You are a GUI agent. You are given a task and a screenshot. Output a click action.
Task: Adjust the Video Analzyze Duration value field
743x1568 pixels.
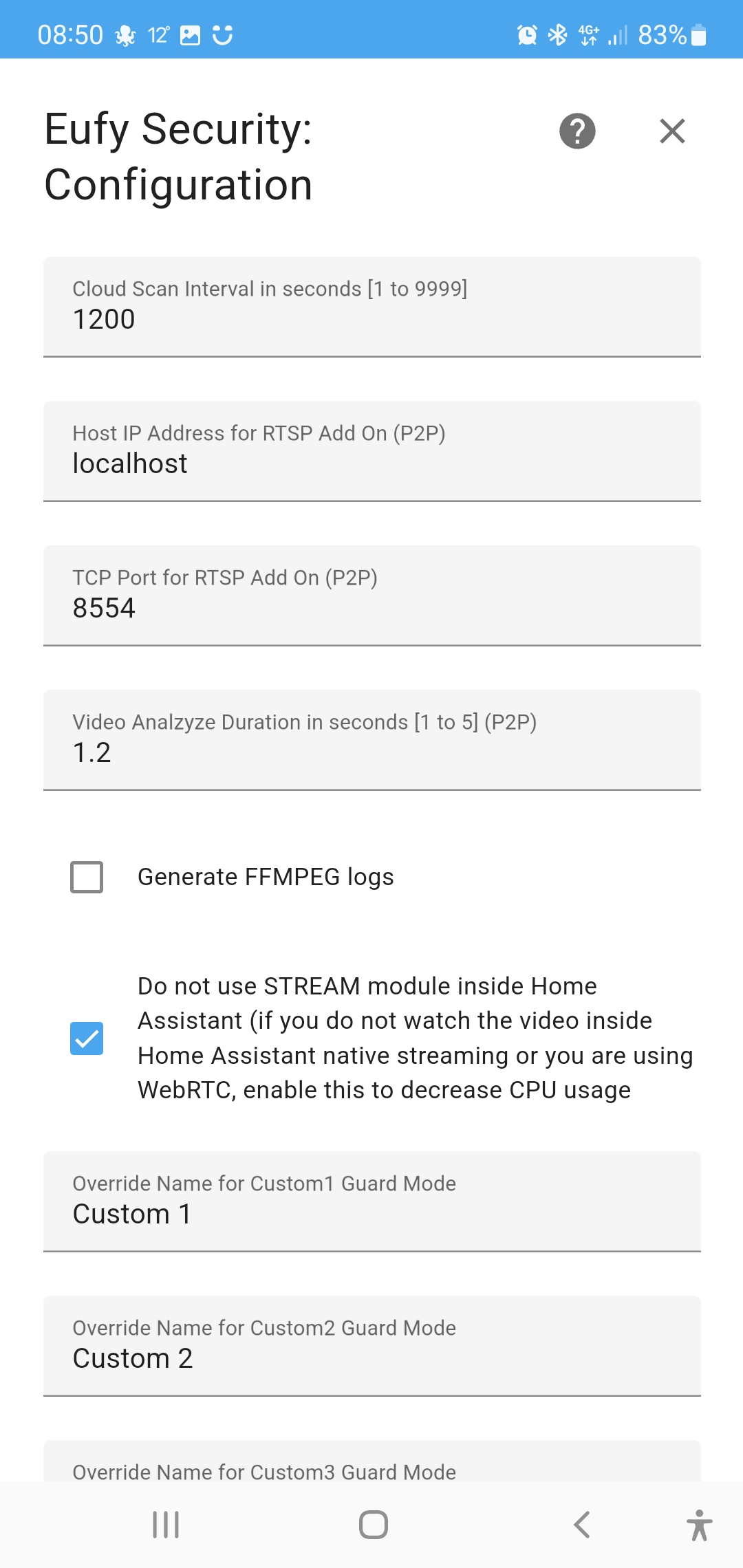pos(371,752)
